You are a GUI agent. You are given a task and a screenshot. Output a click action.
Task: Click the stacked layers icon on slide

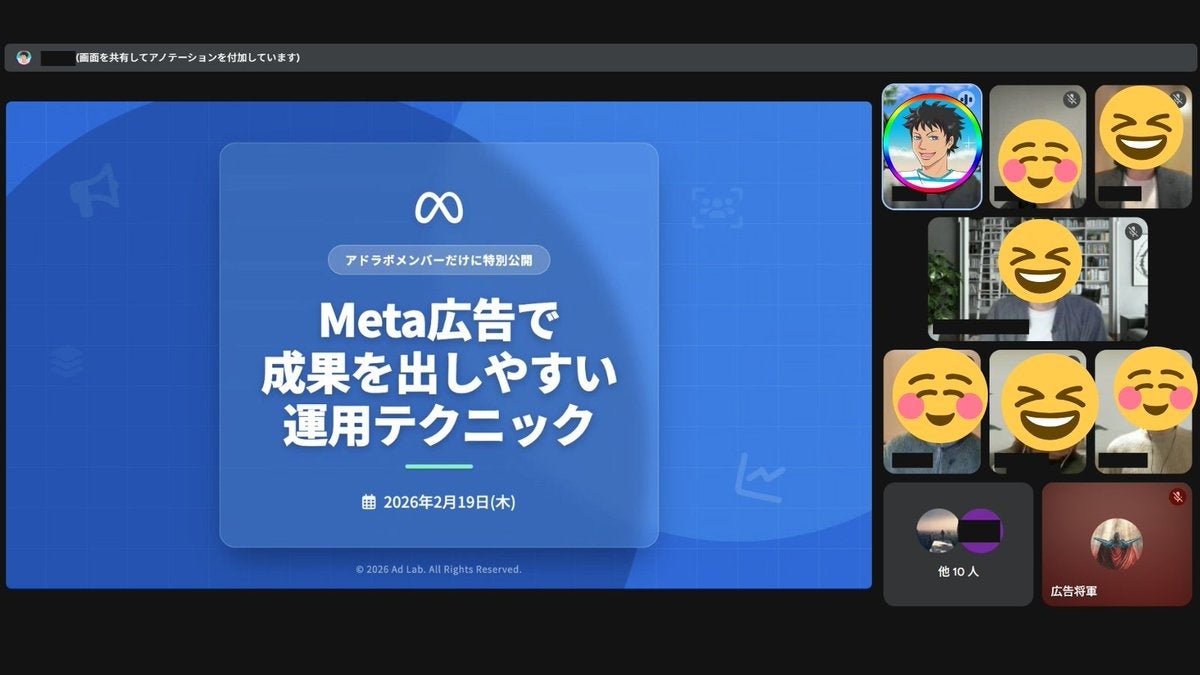(67, 362)
